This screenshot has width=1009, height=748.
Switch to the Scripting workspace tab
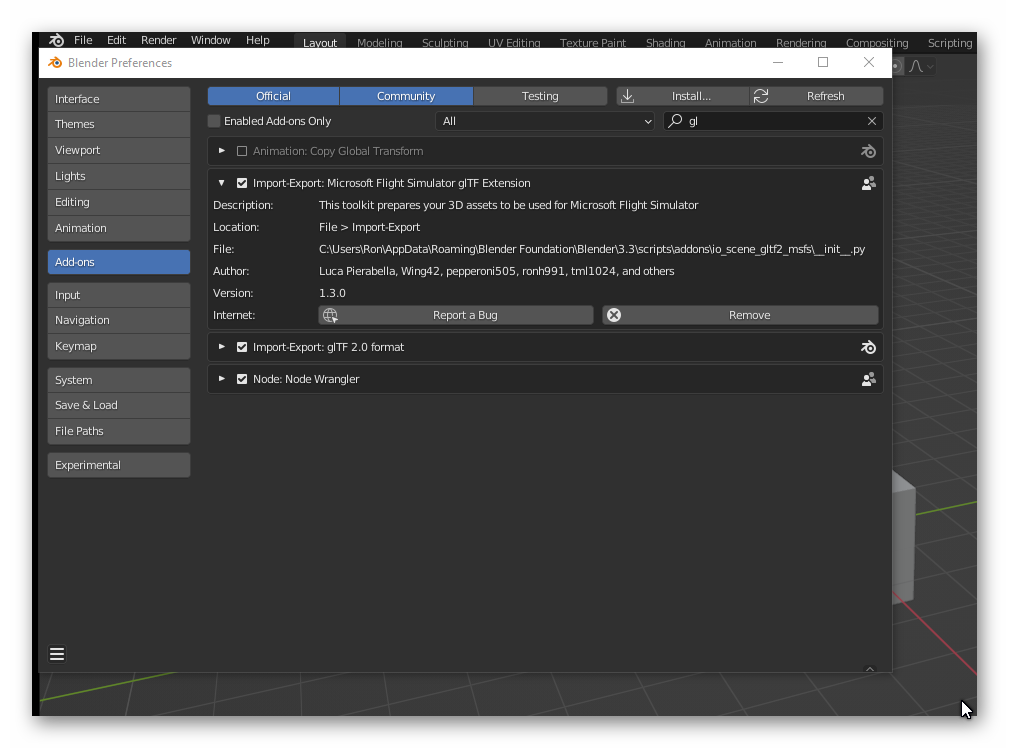[x=950, y=42]
